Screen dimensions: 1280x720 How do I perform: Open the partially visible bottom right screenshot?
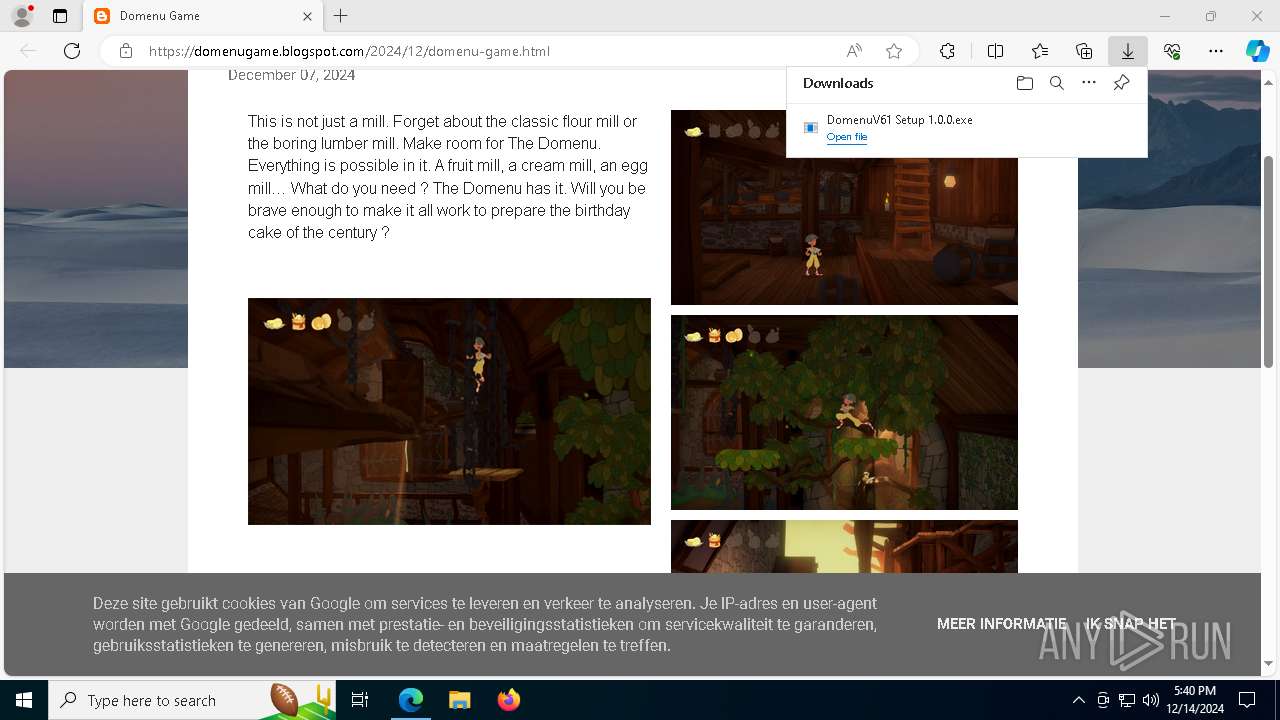[844, 546]
